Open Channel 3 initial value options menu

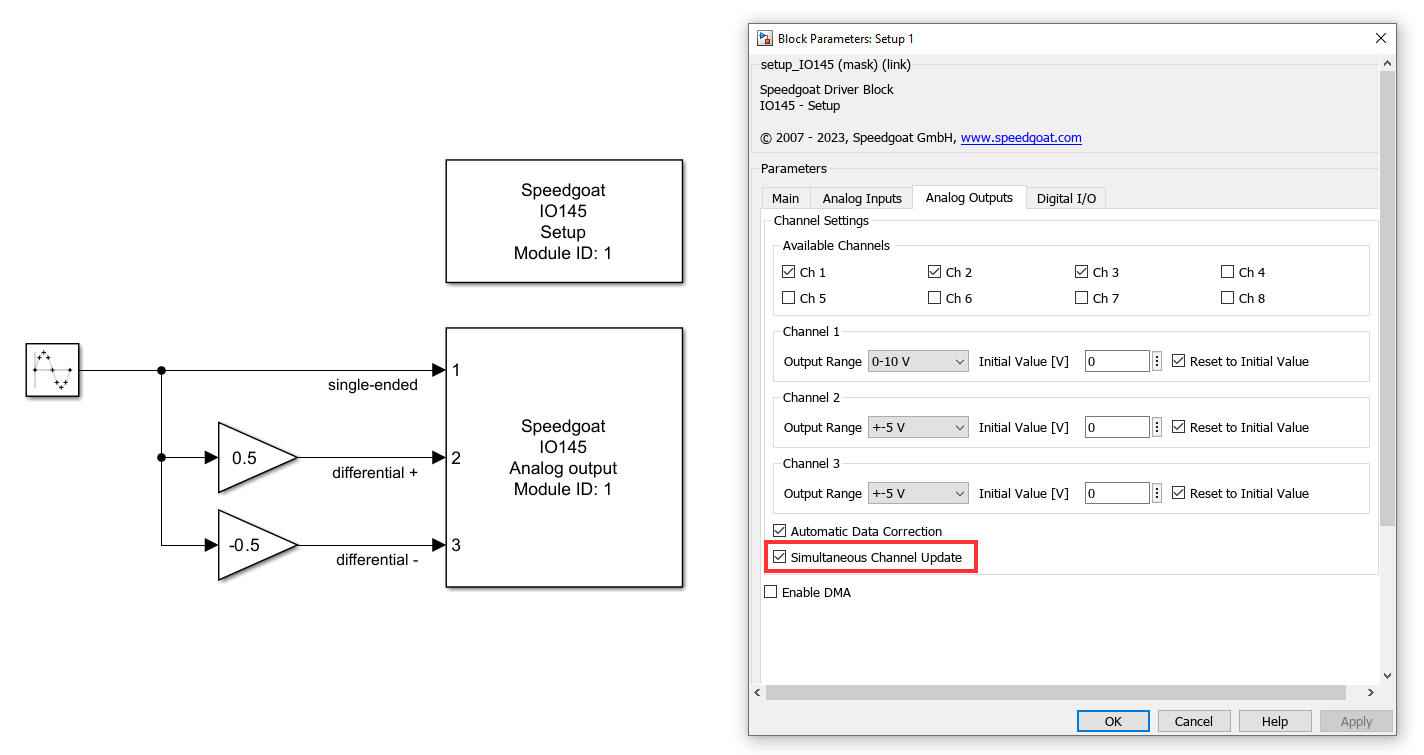[1157, 493]
